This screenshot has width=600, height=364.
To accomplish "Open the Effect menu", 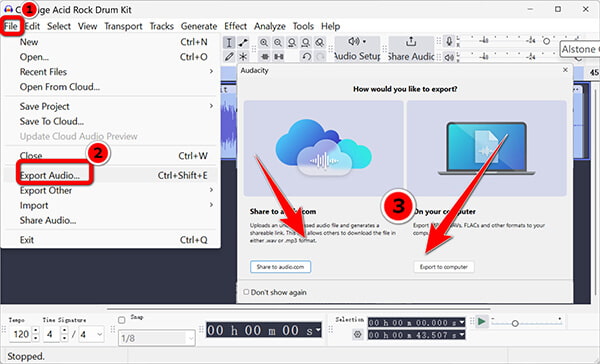I will pos(235,26).
